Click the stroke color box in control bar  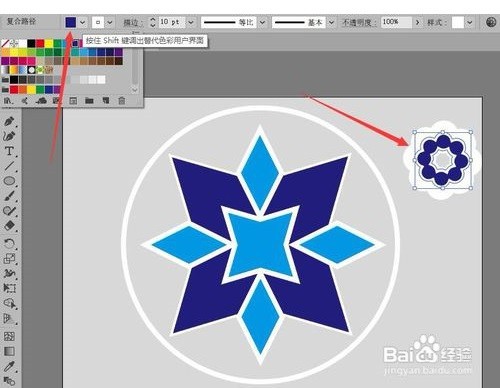pyautogui.click(x=98, y=22)
